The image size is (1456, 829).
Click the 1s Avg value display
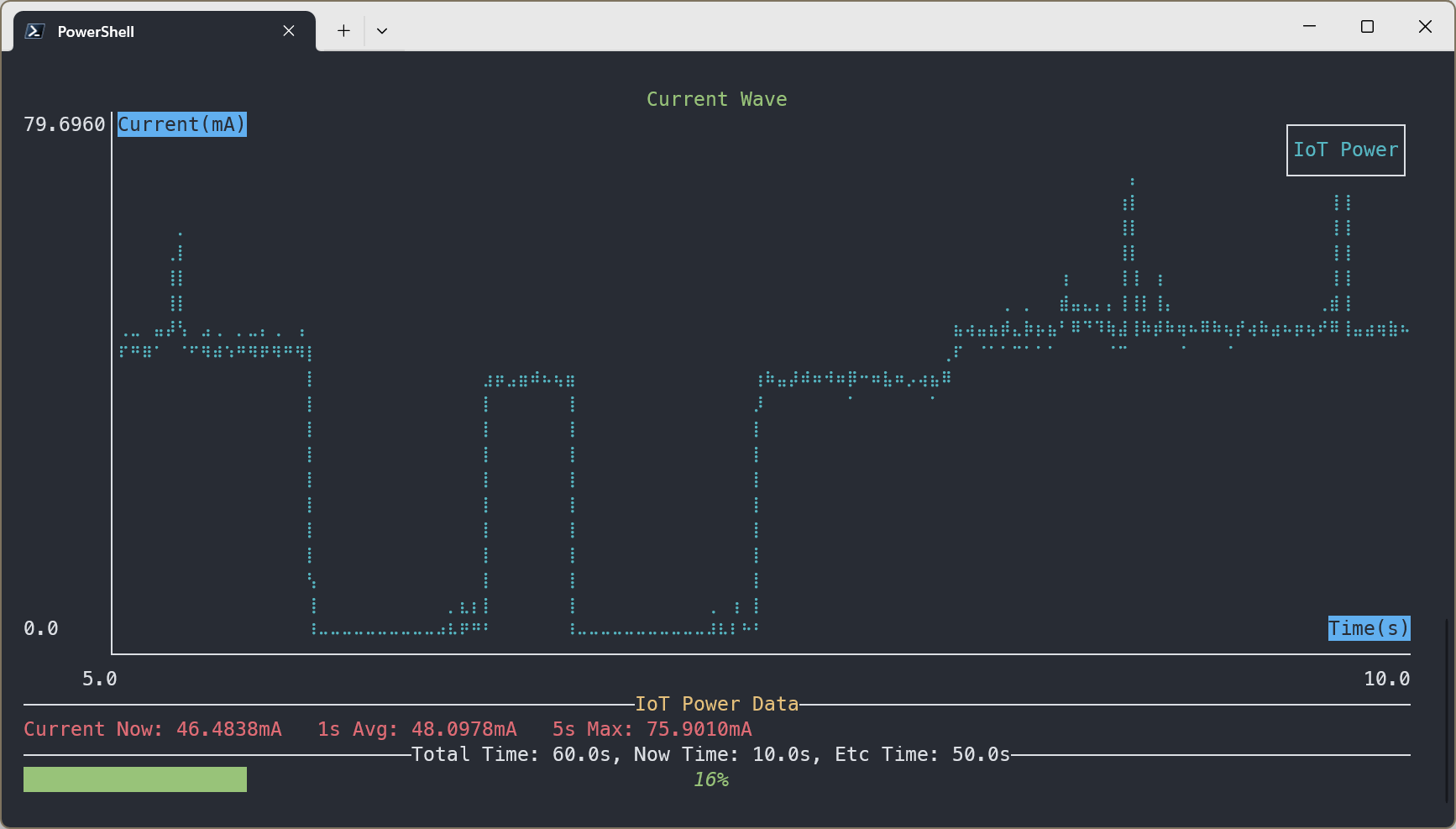[416, 729]
